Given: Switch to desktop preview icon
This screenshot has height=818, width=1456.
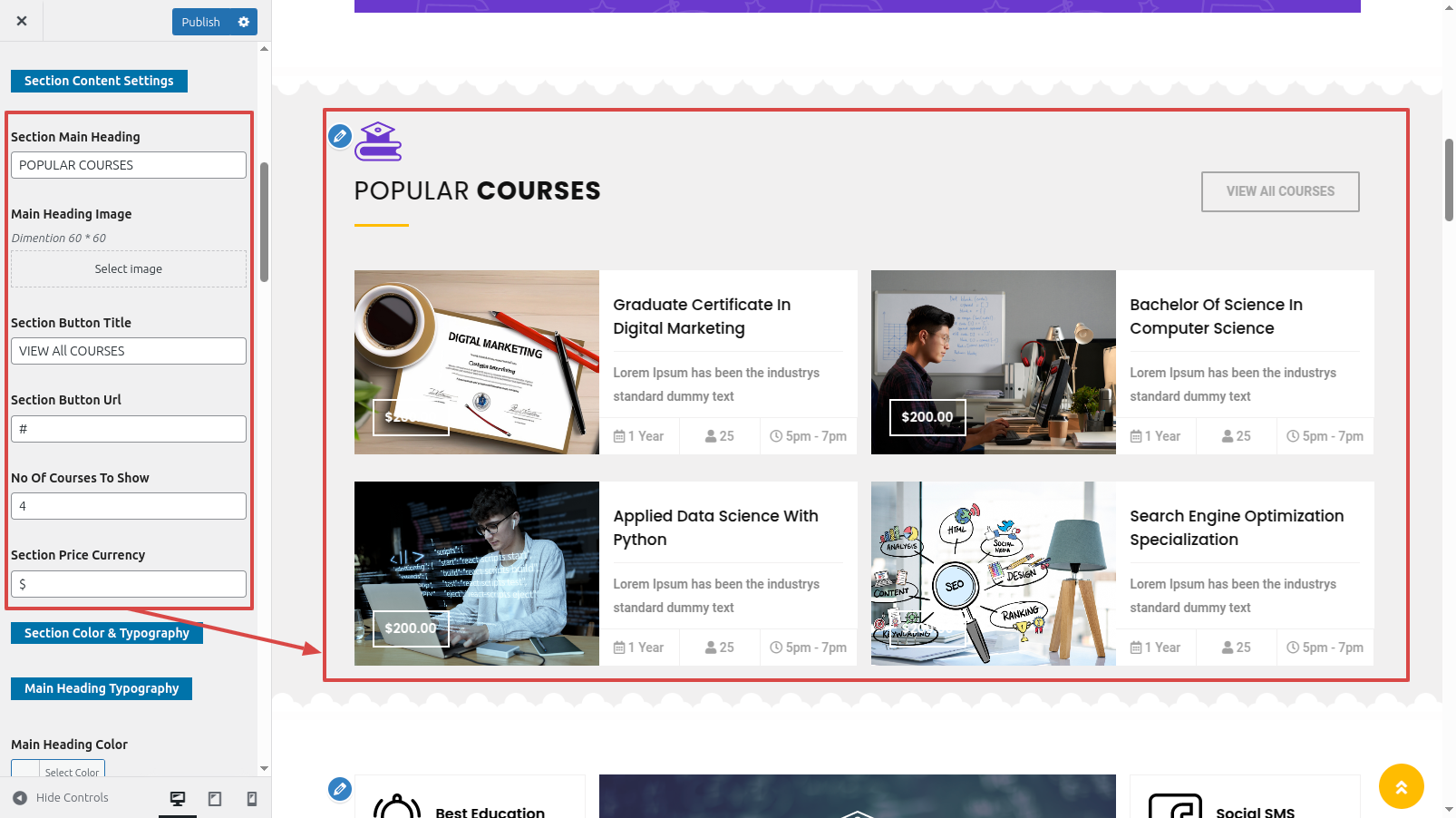Looking at the screenshot, I should click(x=178, y=798).
